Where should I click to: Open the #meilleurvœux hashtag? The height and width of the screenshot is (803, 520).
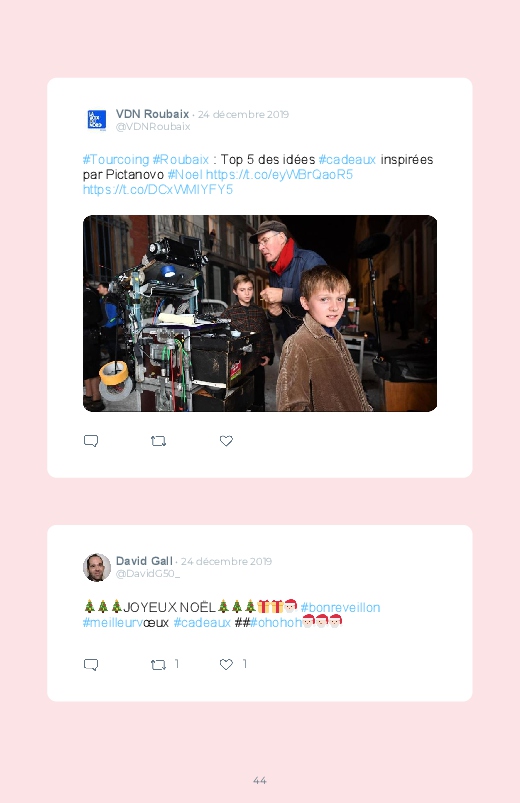[x=126, y=623]
